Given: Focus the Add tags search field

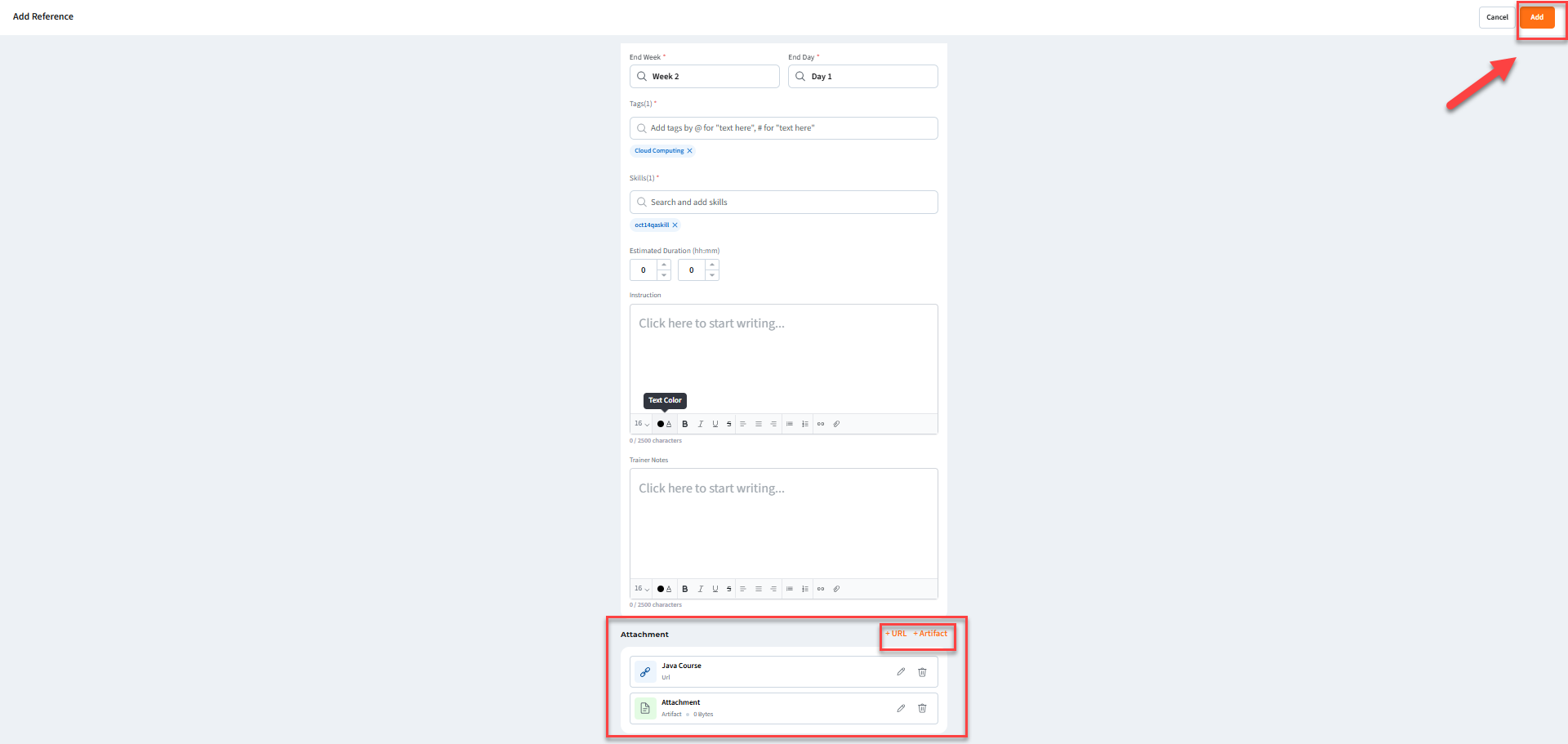Looking at the screenshot, I should tap(784, 128).
